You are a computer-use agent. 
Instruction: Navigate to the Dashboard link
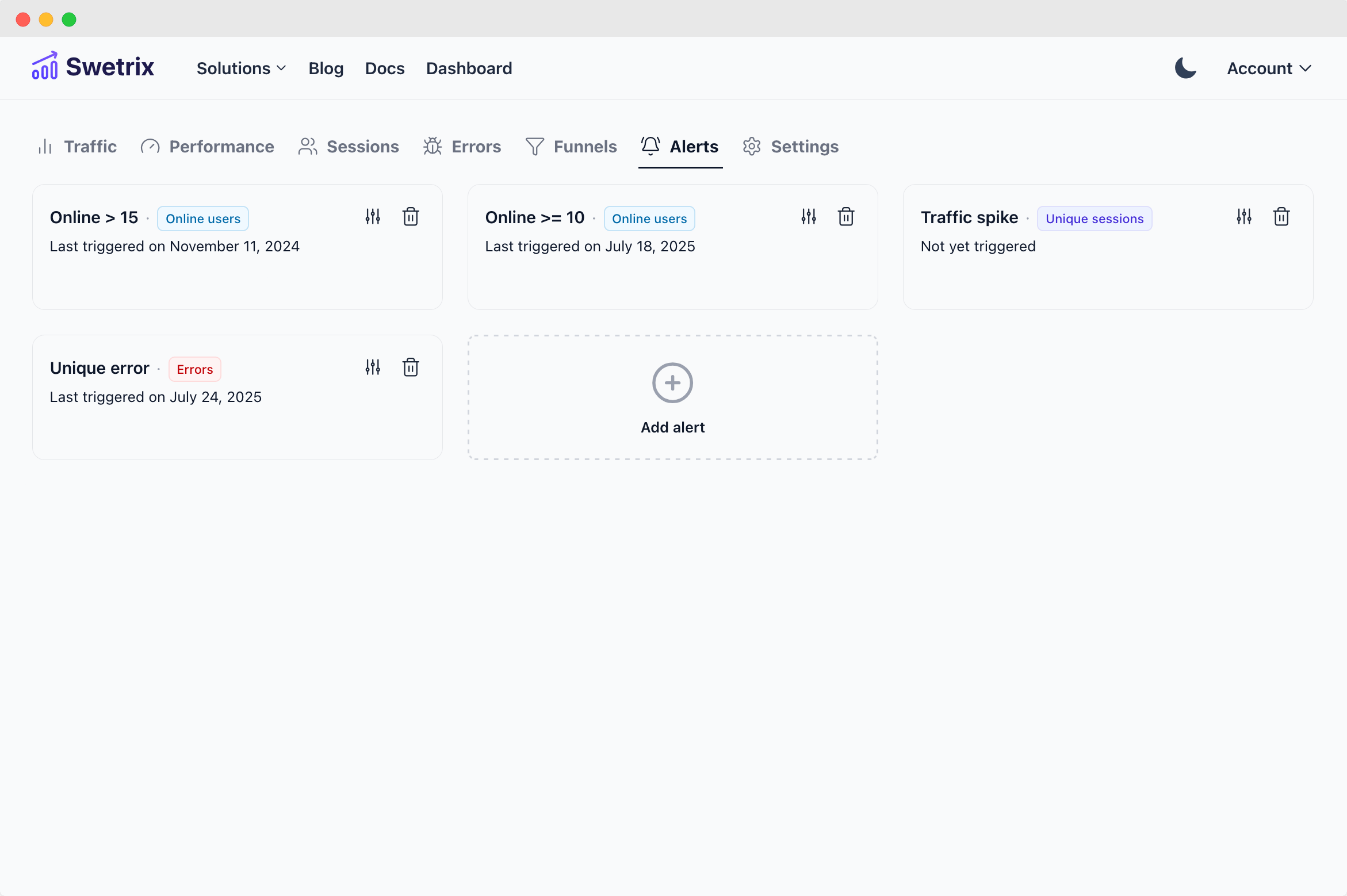(x=469, y=68)
